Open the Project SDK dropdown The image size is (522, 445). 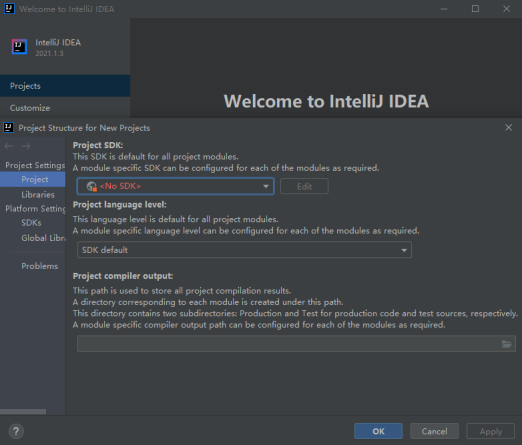coord(175,186)
